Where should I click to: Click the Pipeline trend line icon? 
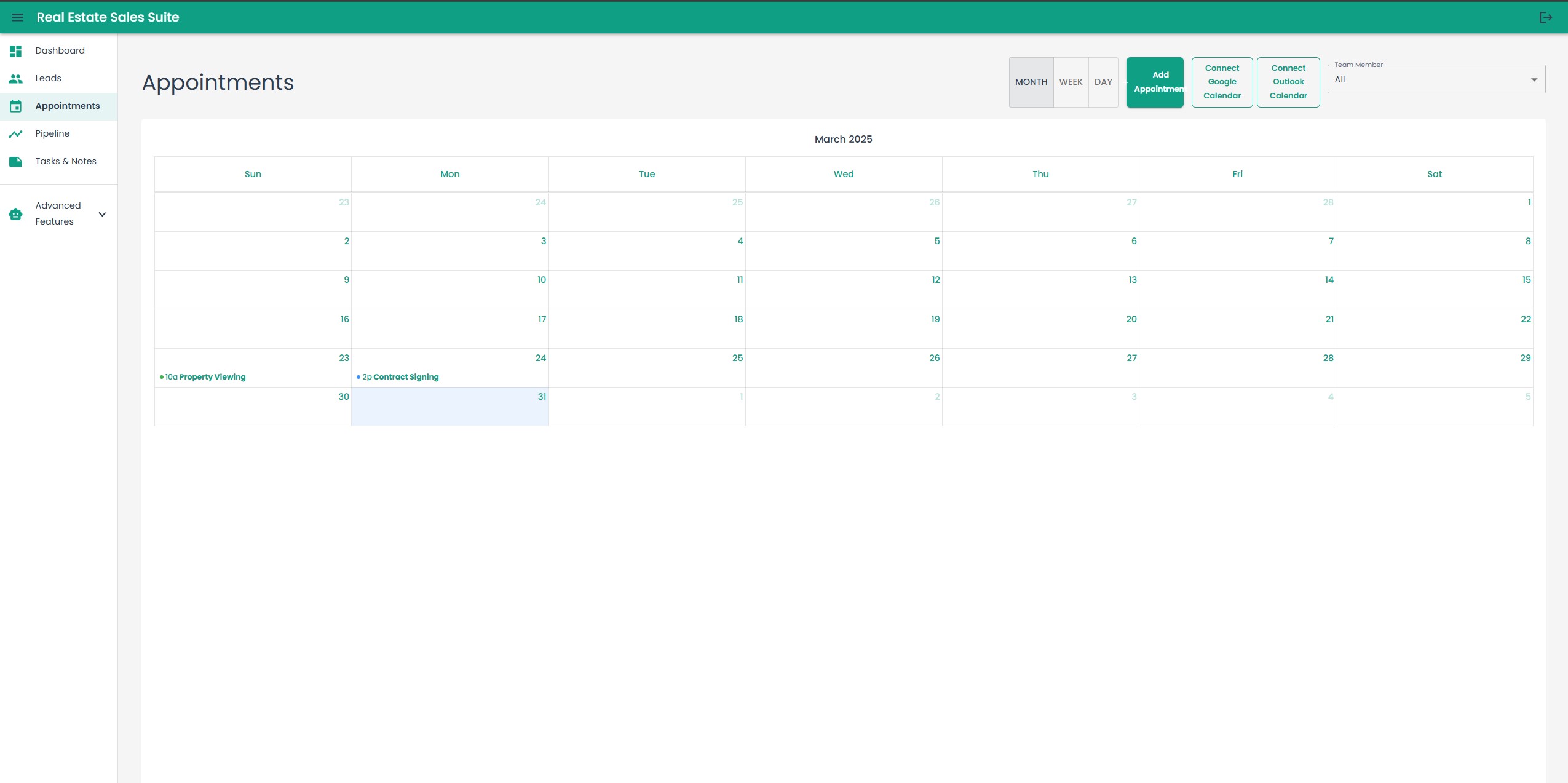(16, 134)
